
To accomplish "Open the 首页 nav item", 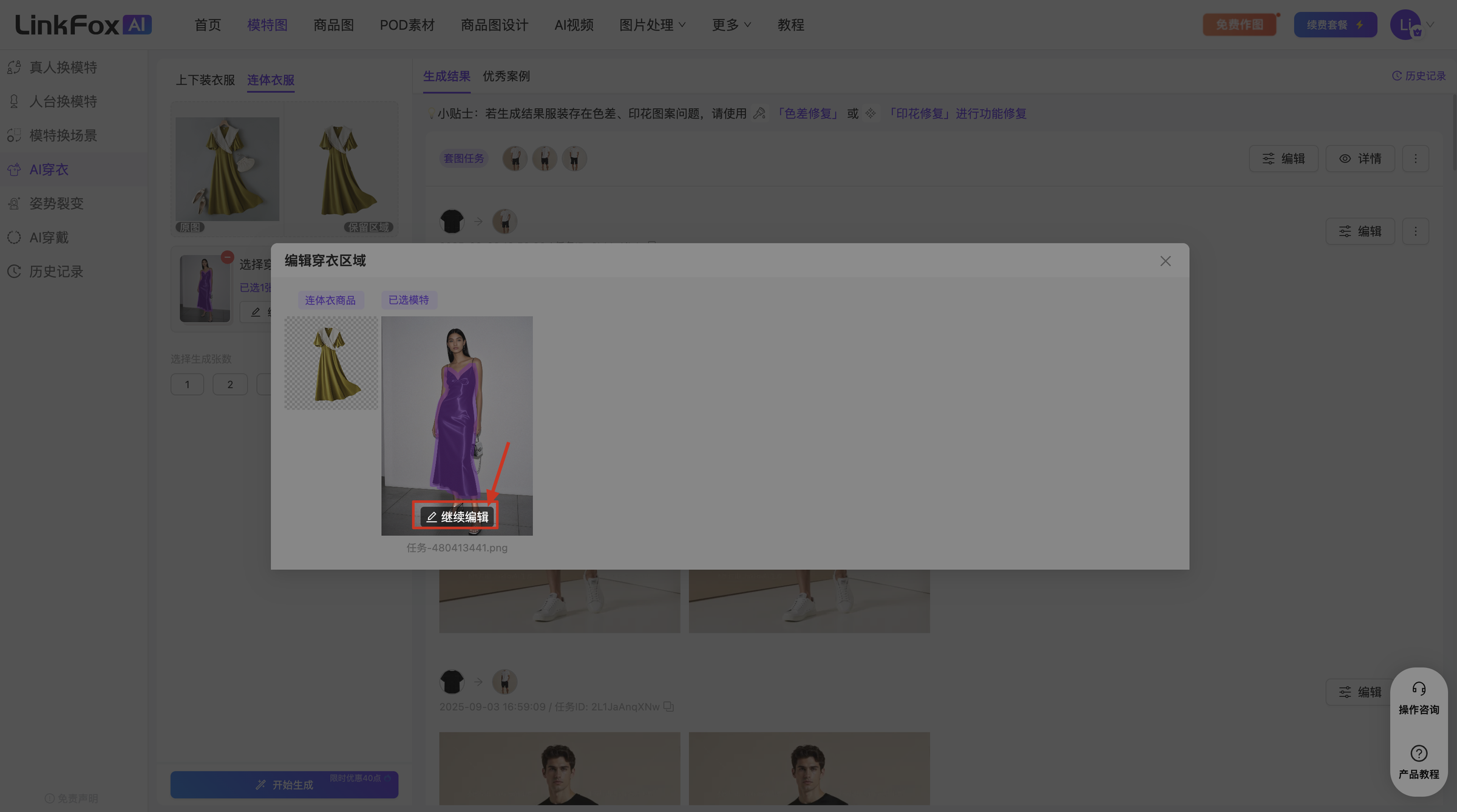I will [x=208, y=25].
